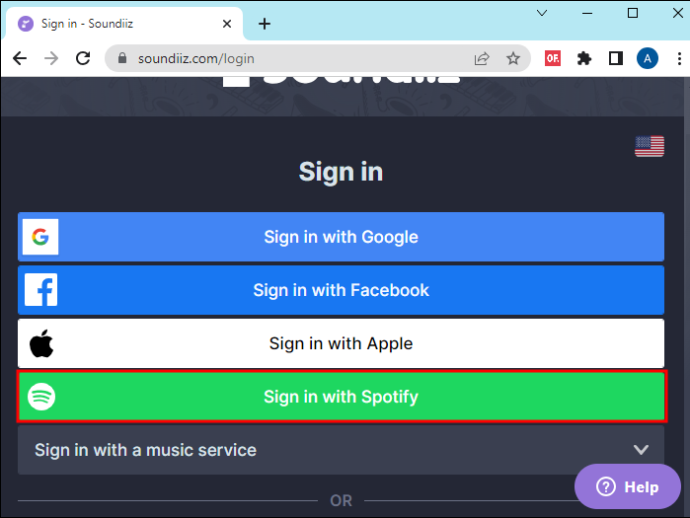Sign in with Google button
Screen dimensions: 690x518
(x=341, y=237)
